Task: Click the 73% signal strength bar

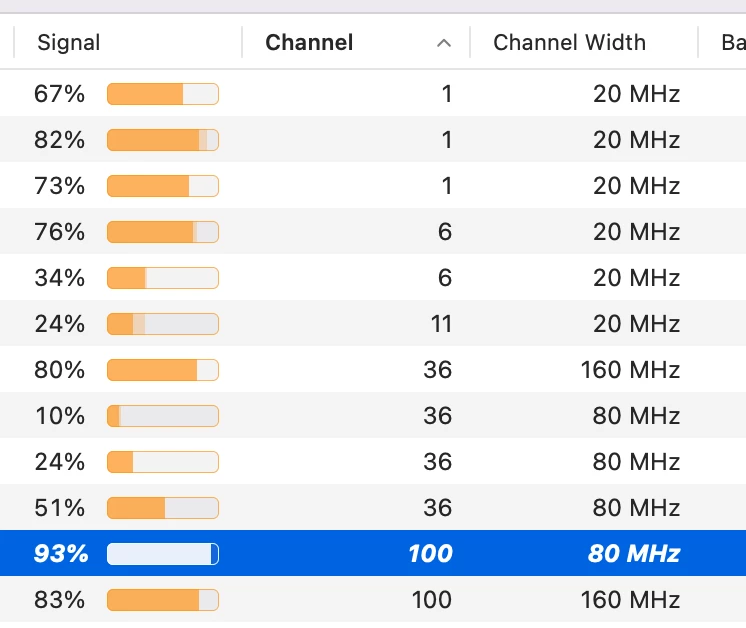Action: click(162, 186)
